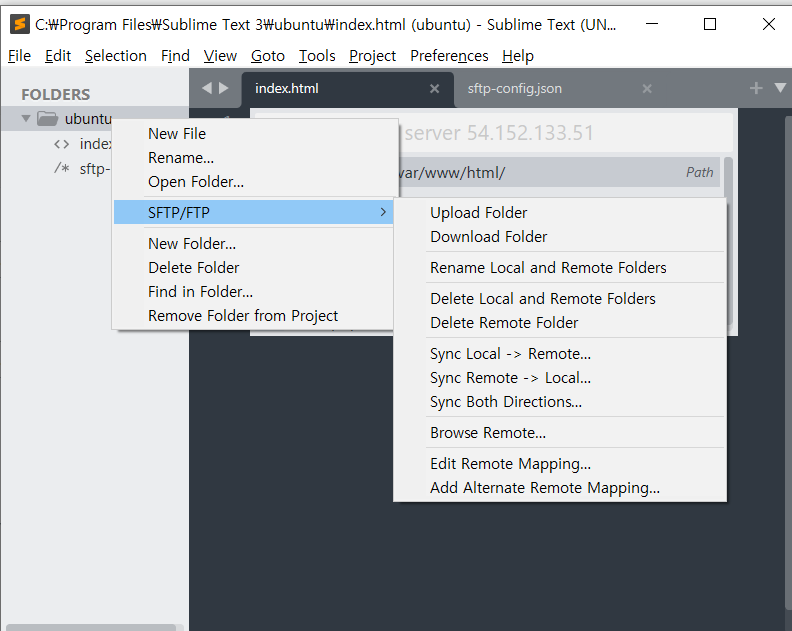The image size is (792, 631).
Task: Close the index.html tab
Action: click(434, 89)
